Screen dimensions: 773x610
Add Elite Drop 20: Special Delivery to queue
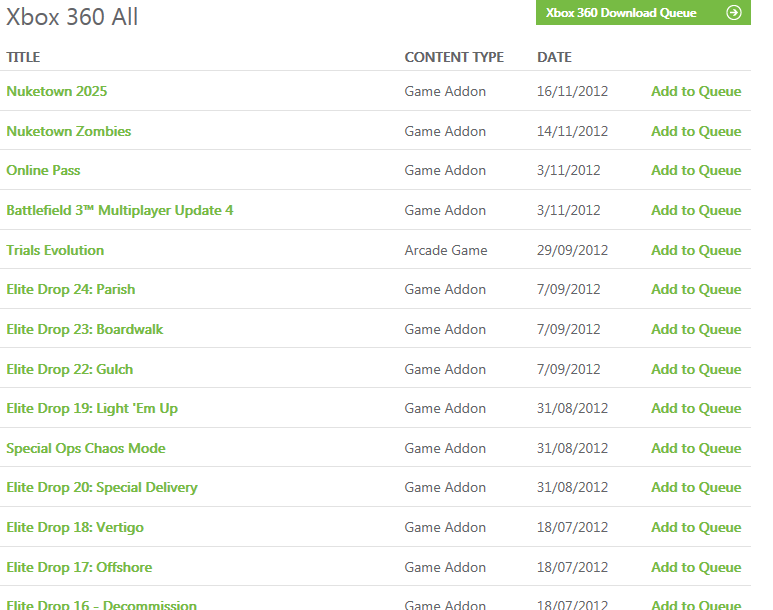[696, 487]
